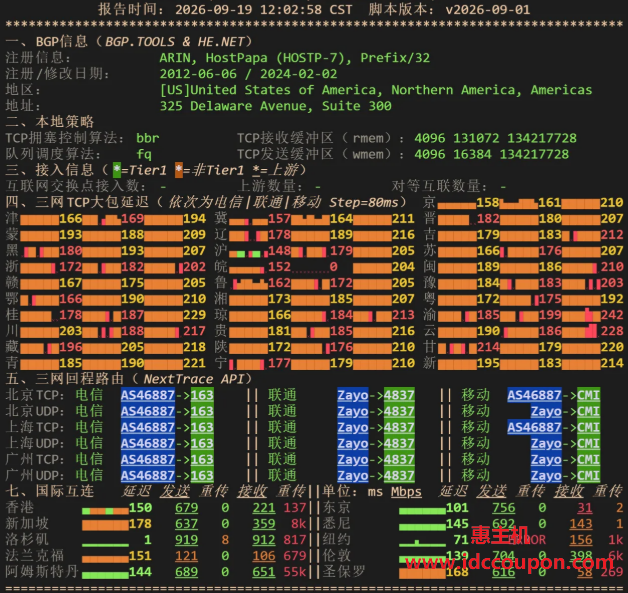
Task: Select 京 row Telecom latency 158
Action: click(487, 202)
